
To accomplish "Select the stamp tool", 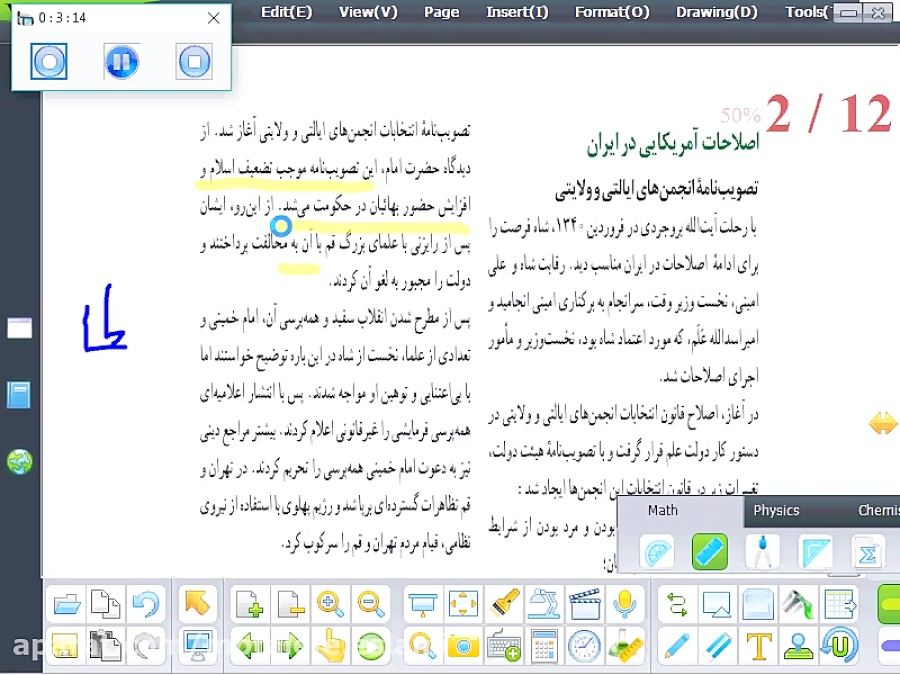I will tap(796, 647).
